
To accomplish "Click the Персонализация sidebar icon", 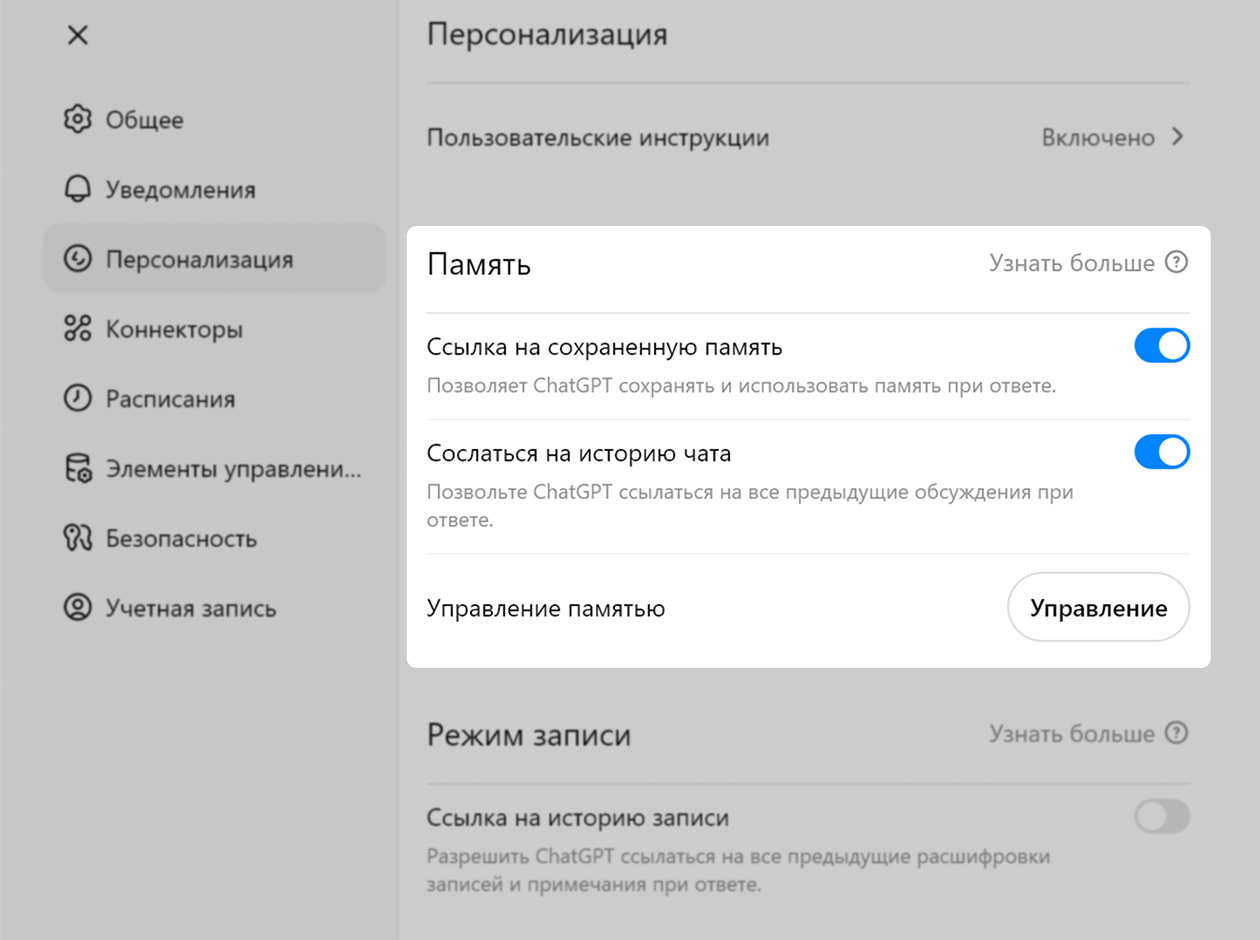I will point(77,260).
